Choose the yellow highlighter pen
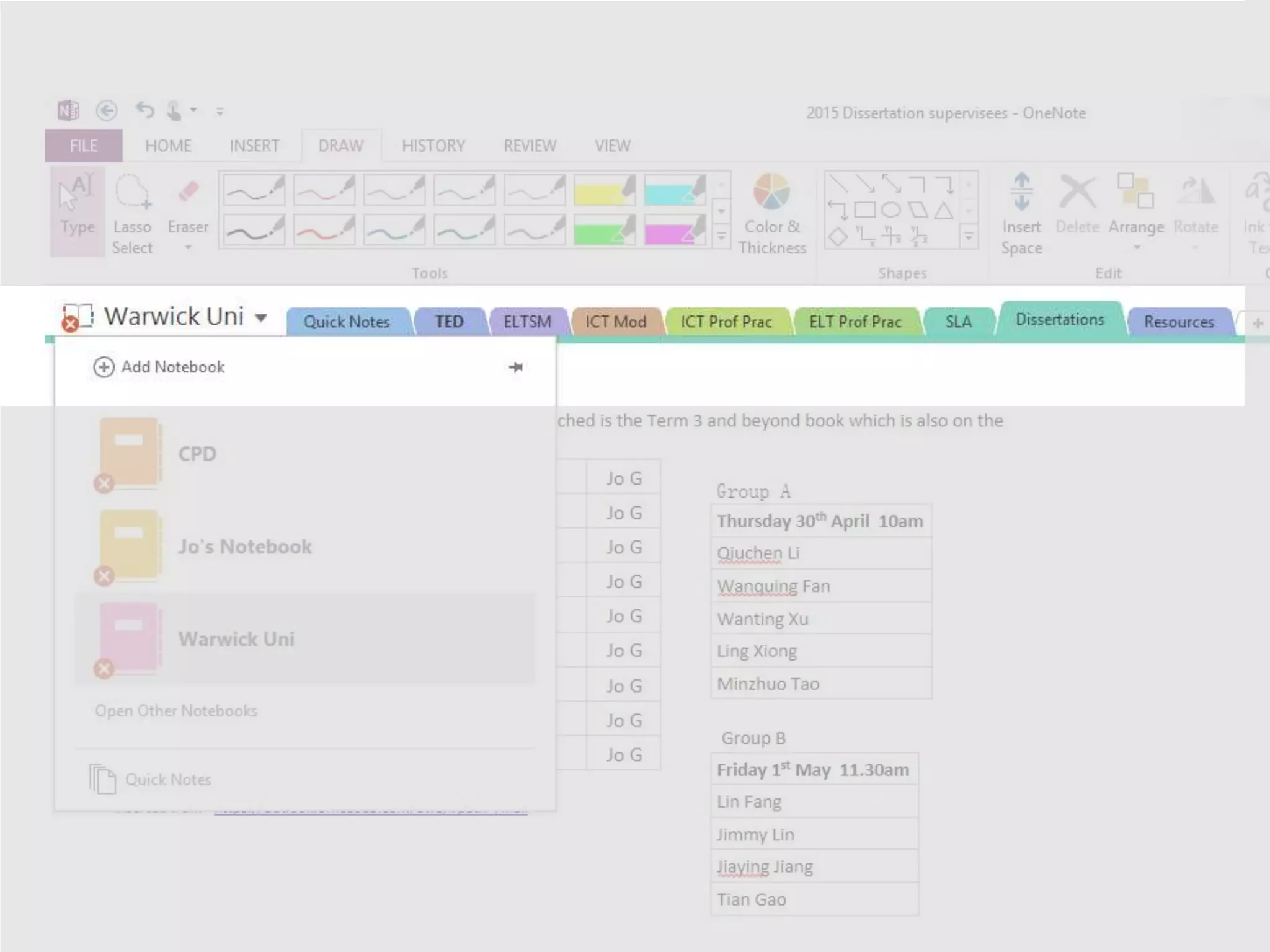The height and width of the screenshot is (952, 1270). 605,191
